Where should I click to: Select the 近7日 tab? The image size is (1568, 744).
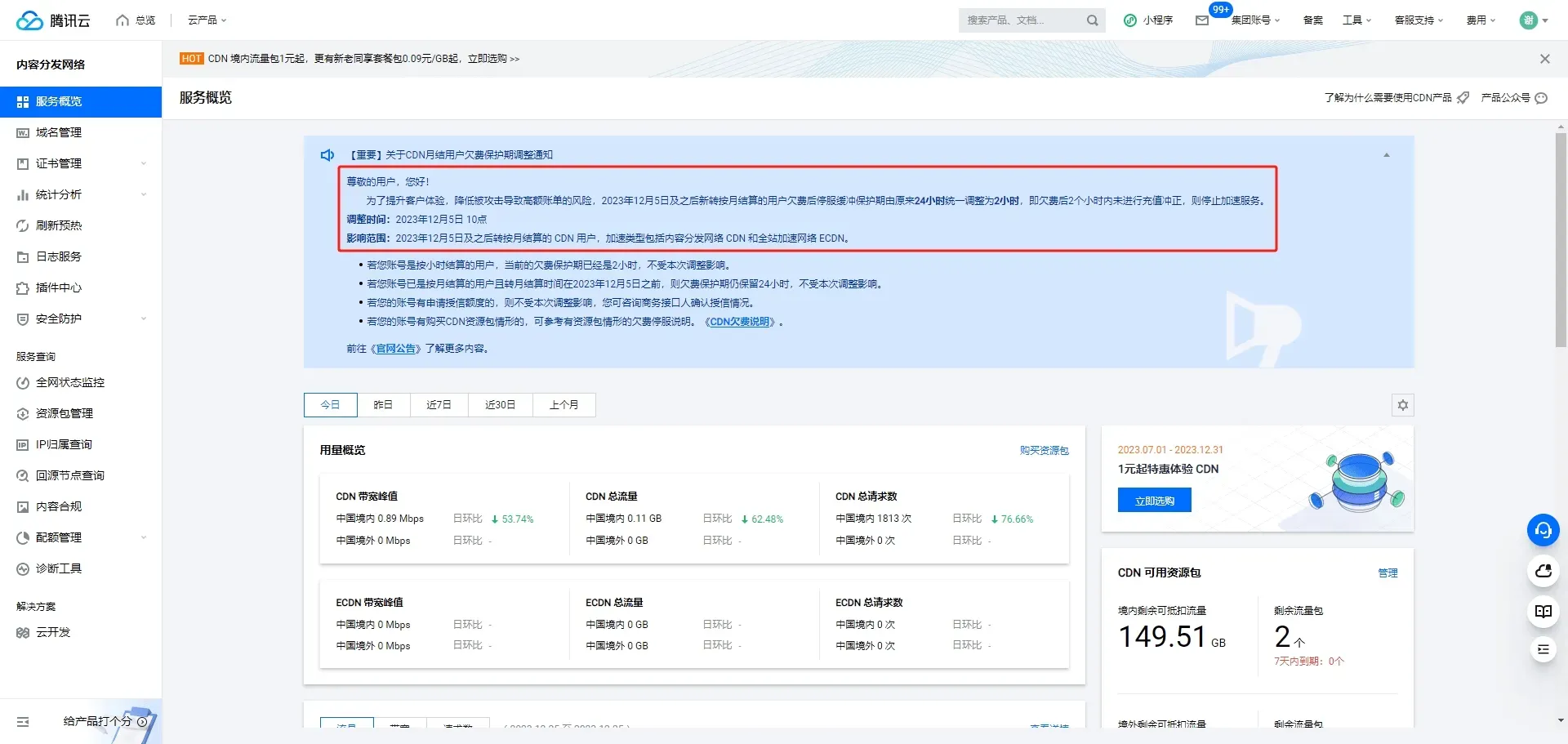439,405
